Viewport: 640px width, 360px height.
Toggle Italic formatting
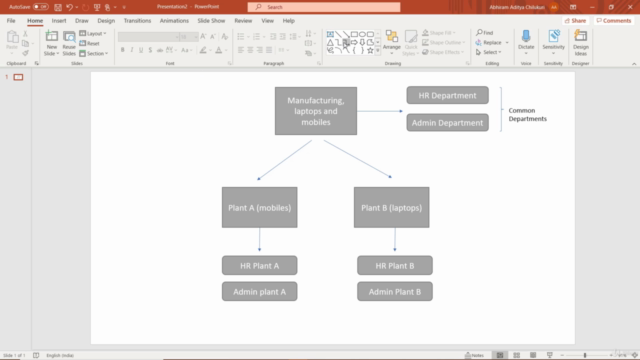click(x=132, y=50)
